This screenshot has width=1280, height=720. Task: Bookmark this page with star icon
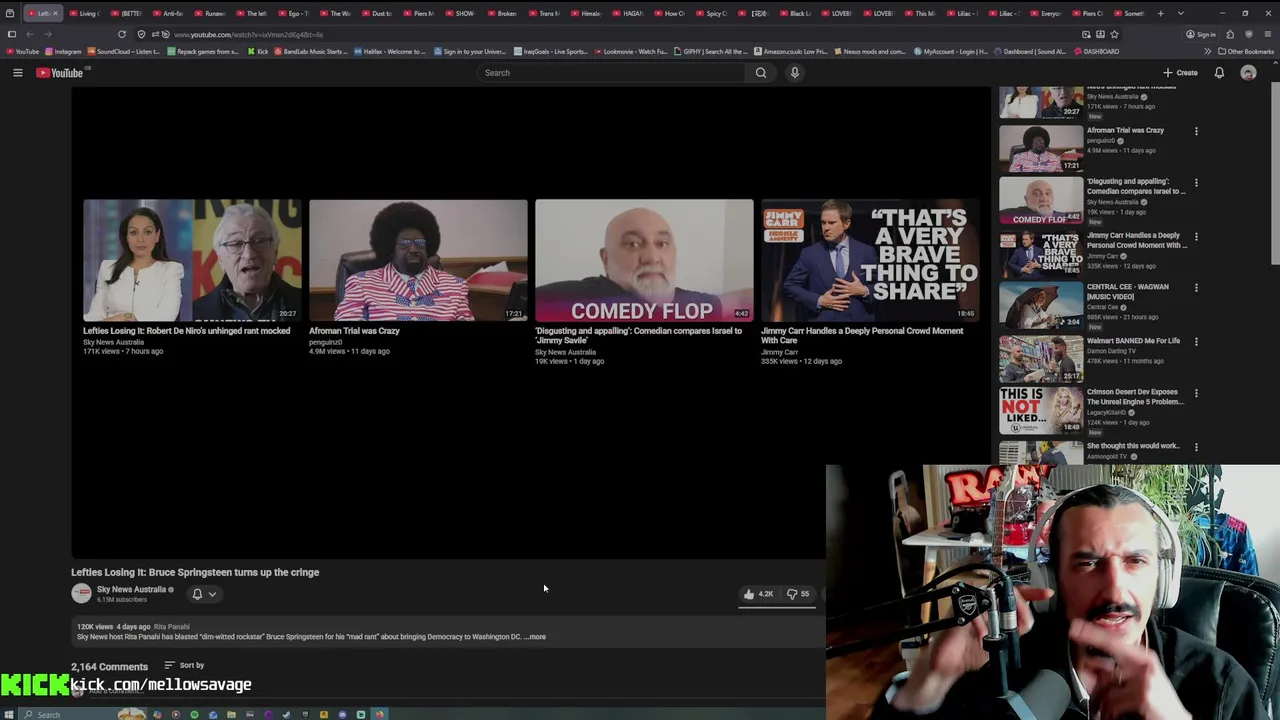click(1114, 34)
